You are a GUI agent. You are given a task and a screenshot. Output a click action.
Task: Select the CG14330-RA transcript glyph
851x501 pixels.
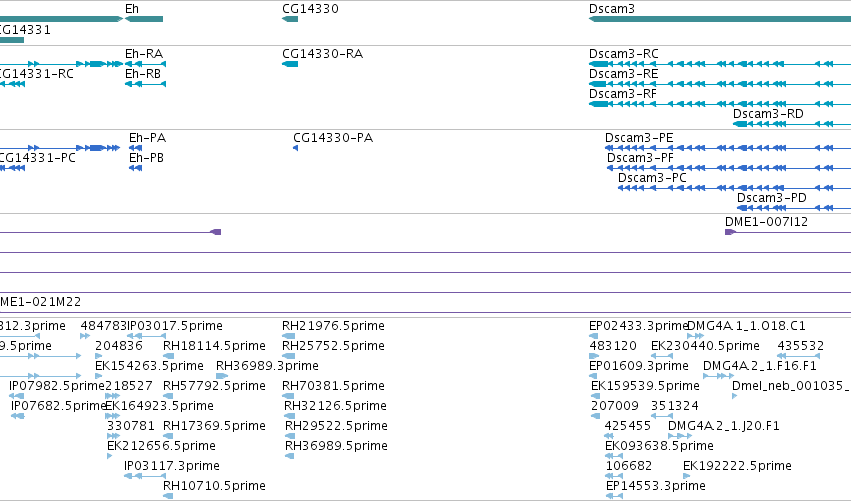point(290,64)
